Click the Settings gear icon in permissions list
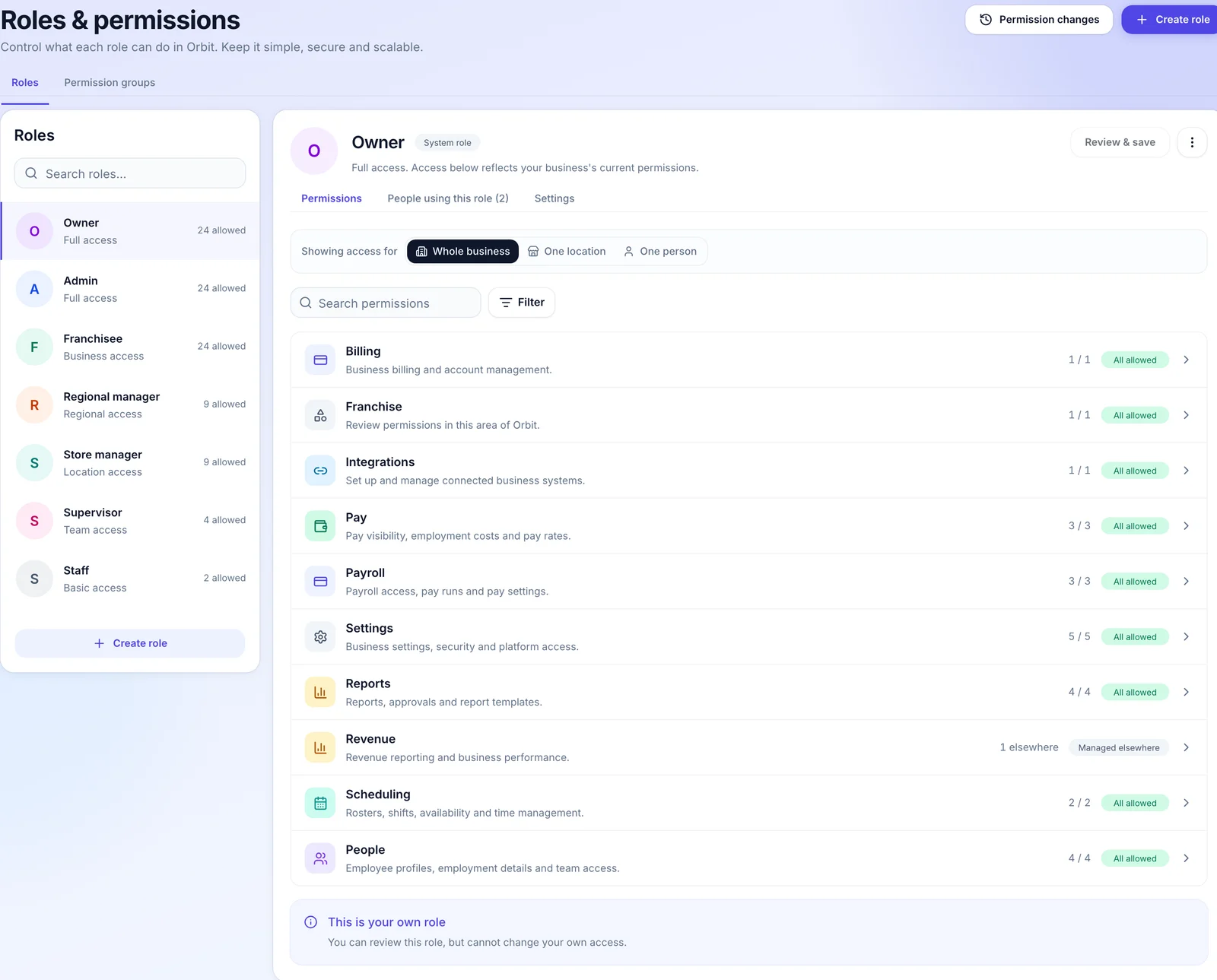Screen dimensions: 1217x980 pyautogui.click(x=320, y=637)
